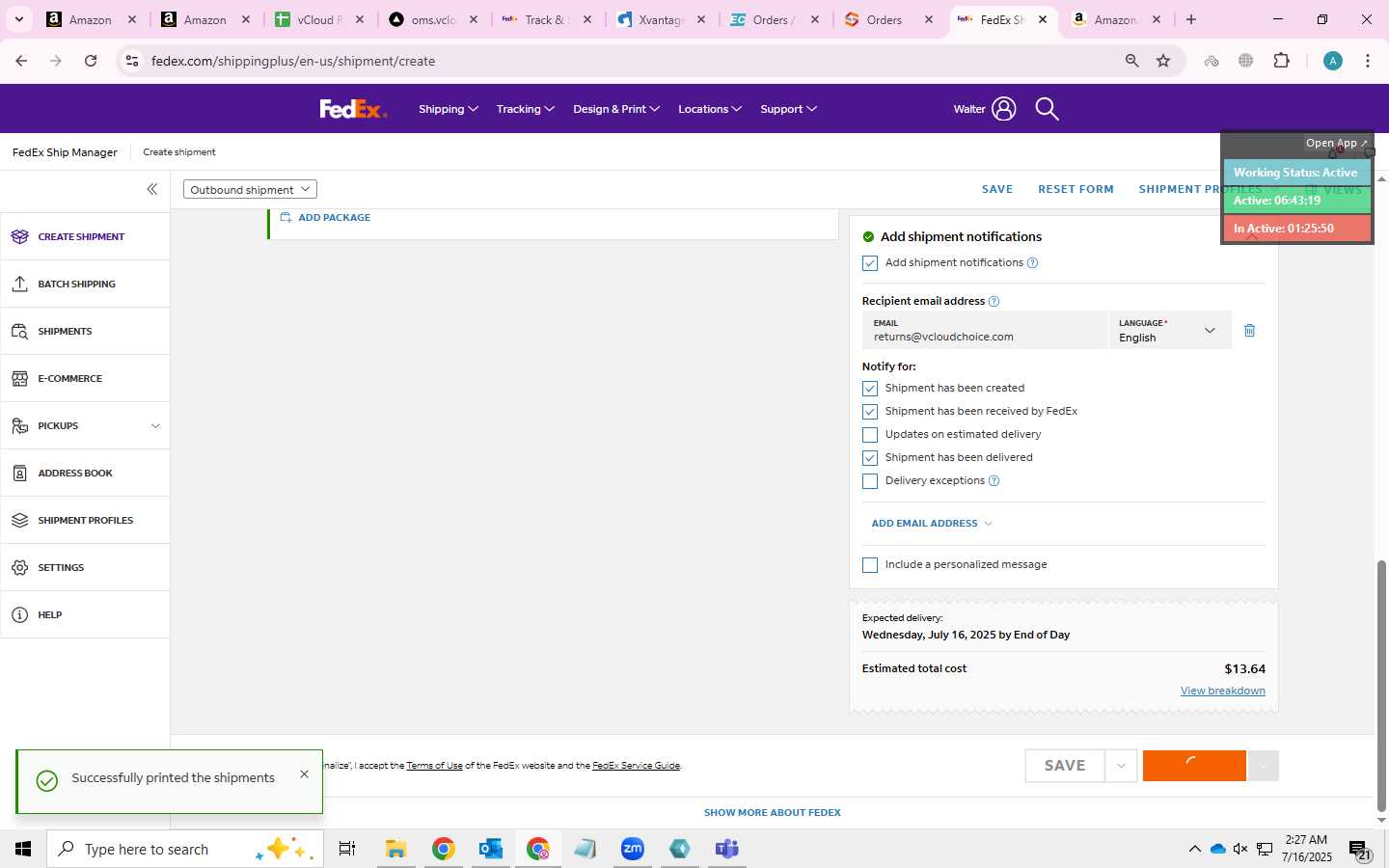Open the FedEx Service Guide link

(x=636, y=766)
